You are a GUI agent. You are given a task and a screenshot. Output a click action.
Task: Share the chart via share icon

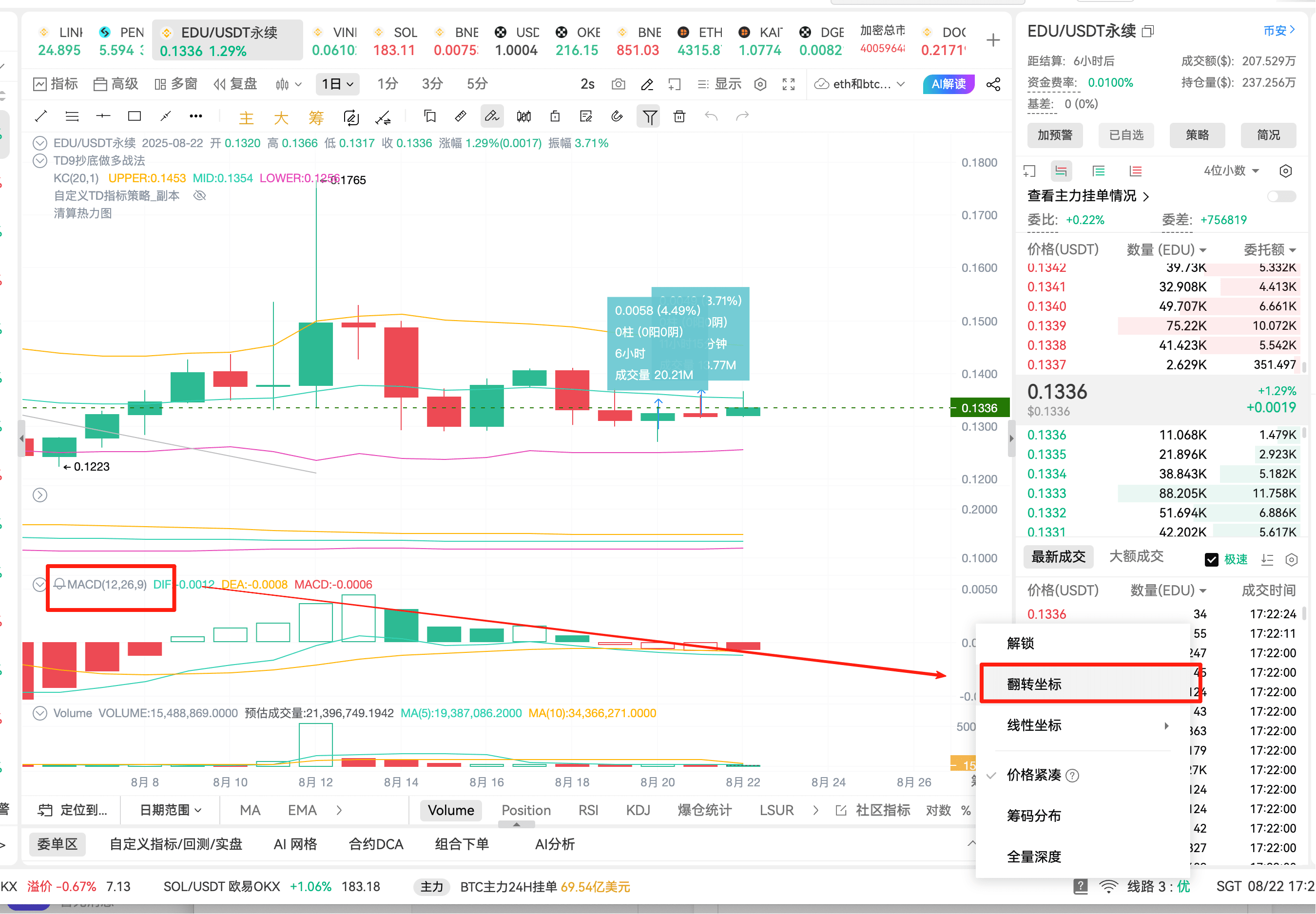tap(993, 84)
